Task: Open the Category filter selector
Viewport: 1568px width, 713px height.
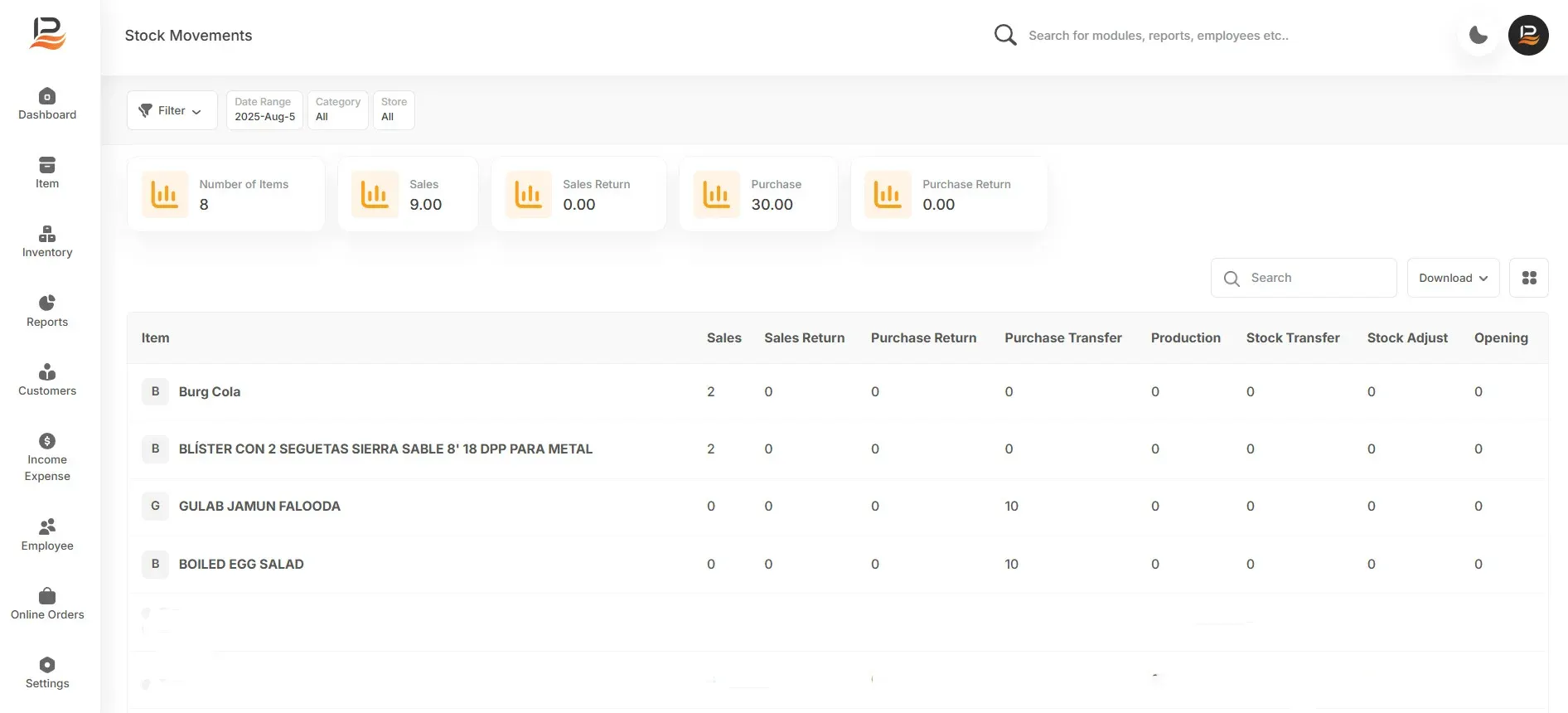Action: [x=338, y=110]
